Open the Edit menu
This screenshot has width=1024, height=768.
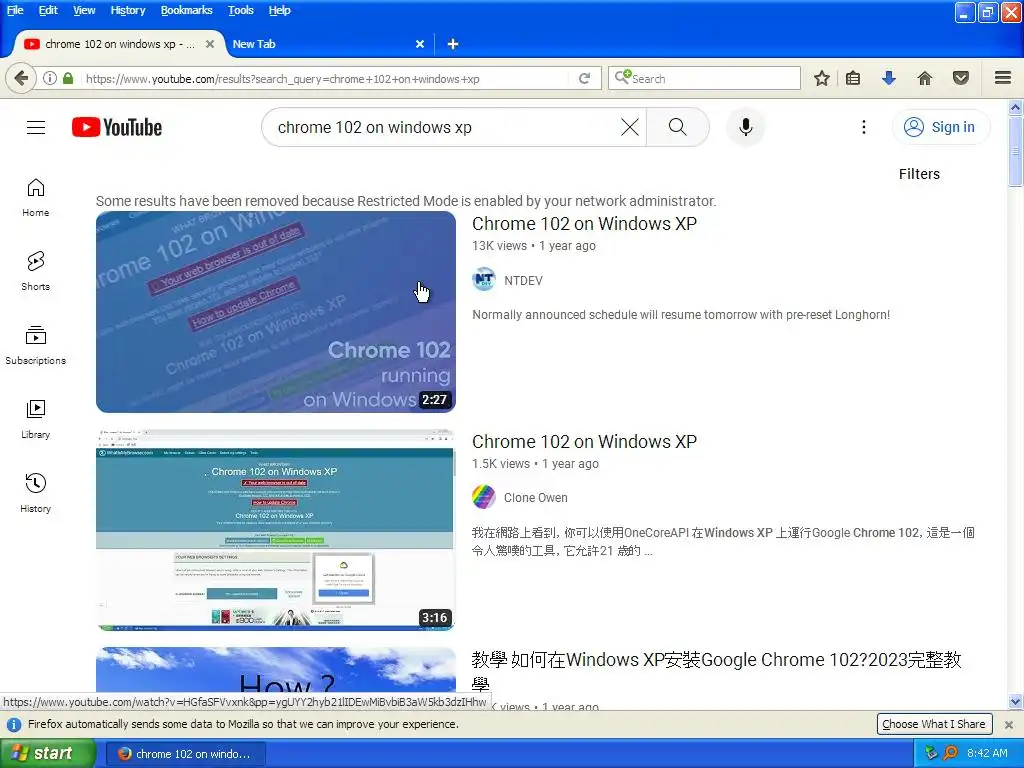[x=48, y=10]
